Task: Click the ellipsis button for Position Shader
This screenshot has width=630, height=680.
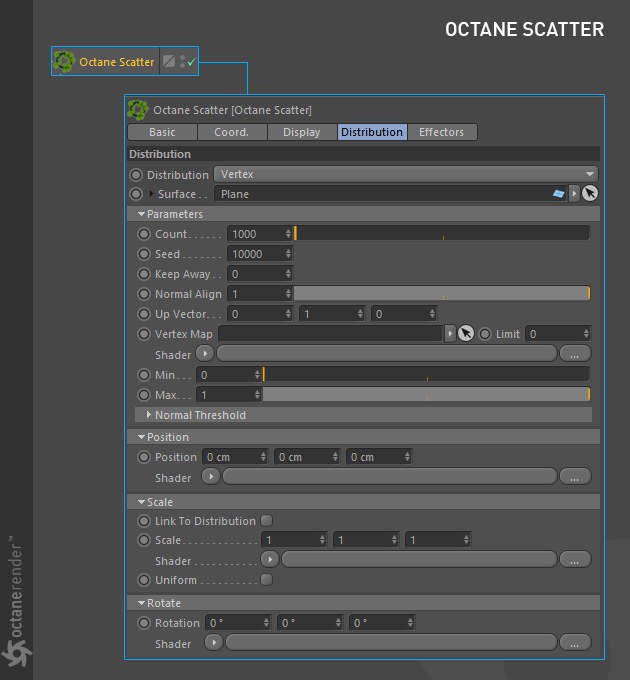Action: [575, 477]
